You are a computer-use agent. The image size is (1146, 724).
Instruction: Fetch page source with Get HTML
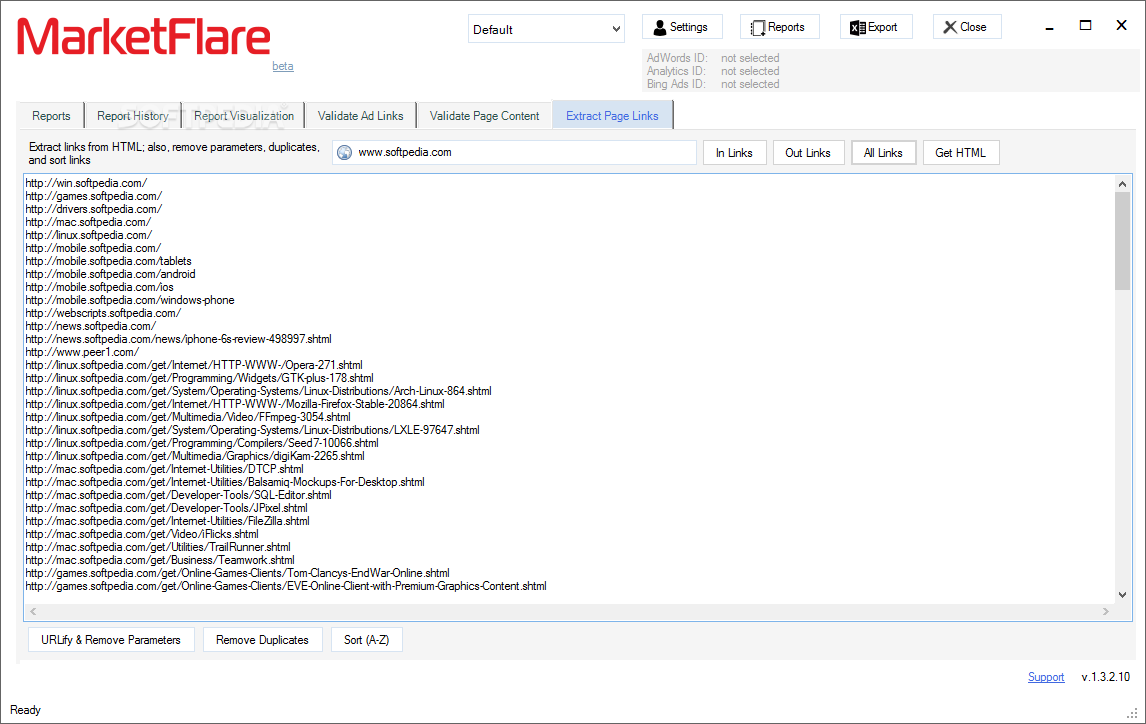tap(960, 153)
